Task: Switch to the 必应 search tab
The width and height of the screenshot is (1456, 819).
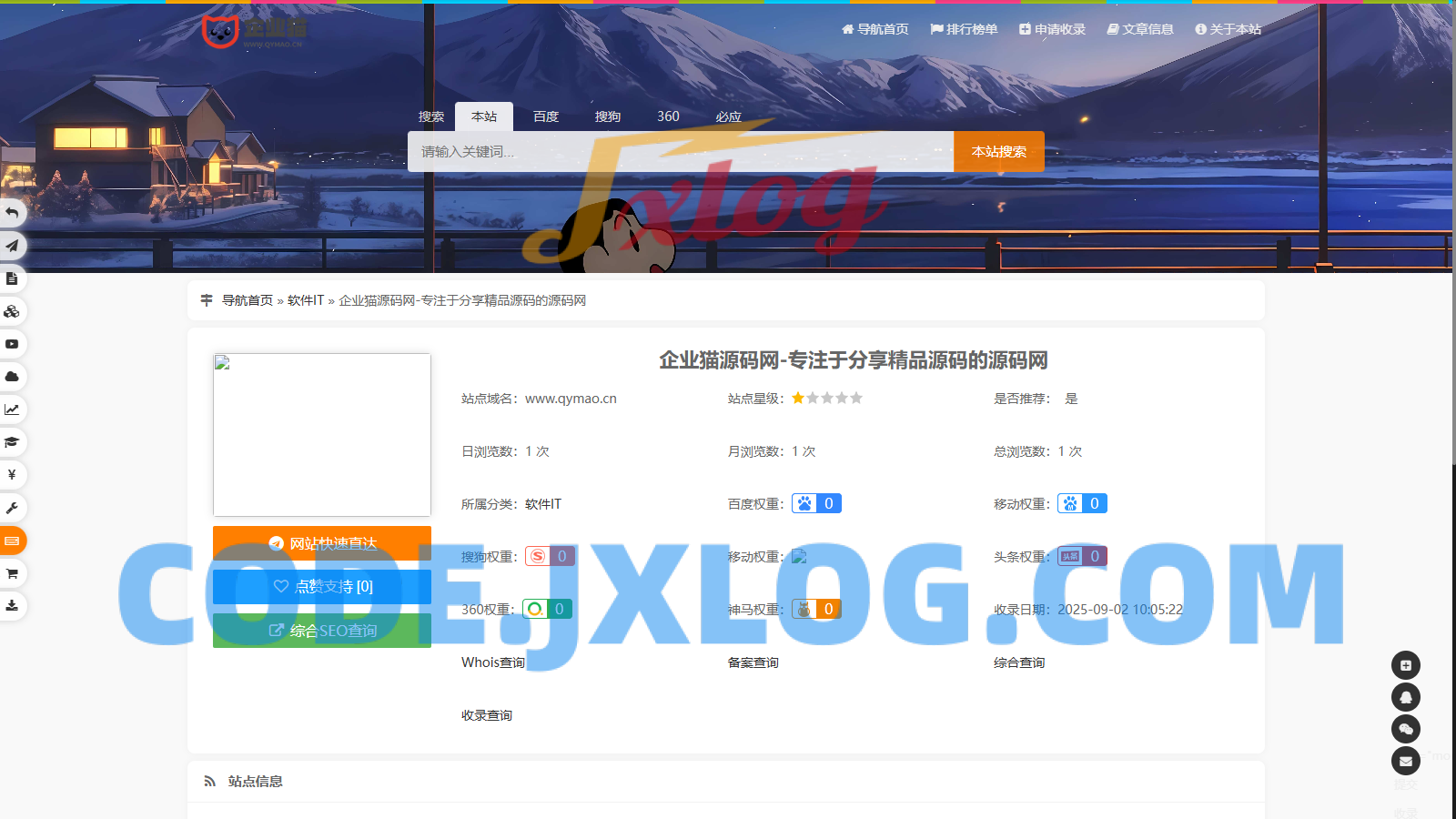Action: pyautogui.click(x=728, y=116)
